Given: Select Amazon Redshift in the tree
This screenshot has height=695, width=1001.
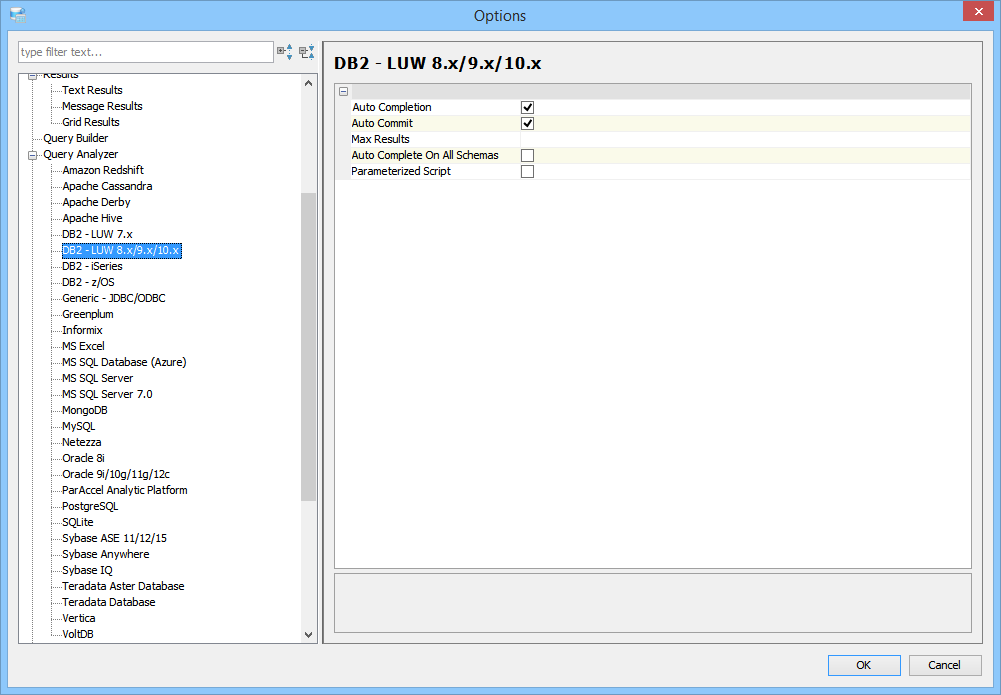Looking at the screenshot, I should [x=103, y=170].
